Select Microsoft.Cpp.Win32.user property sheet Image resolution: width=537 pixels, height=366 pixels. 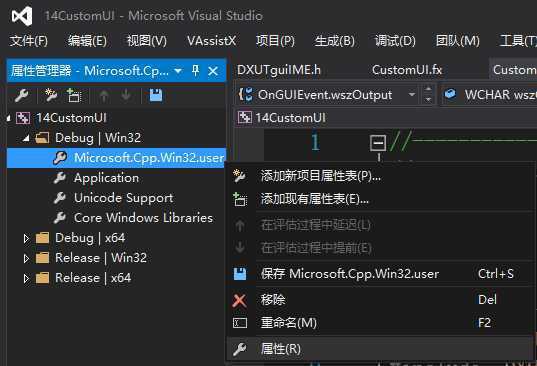tap(149, 158)
